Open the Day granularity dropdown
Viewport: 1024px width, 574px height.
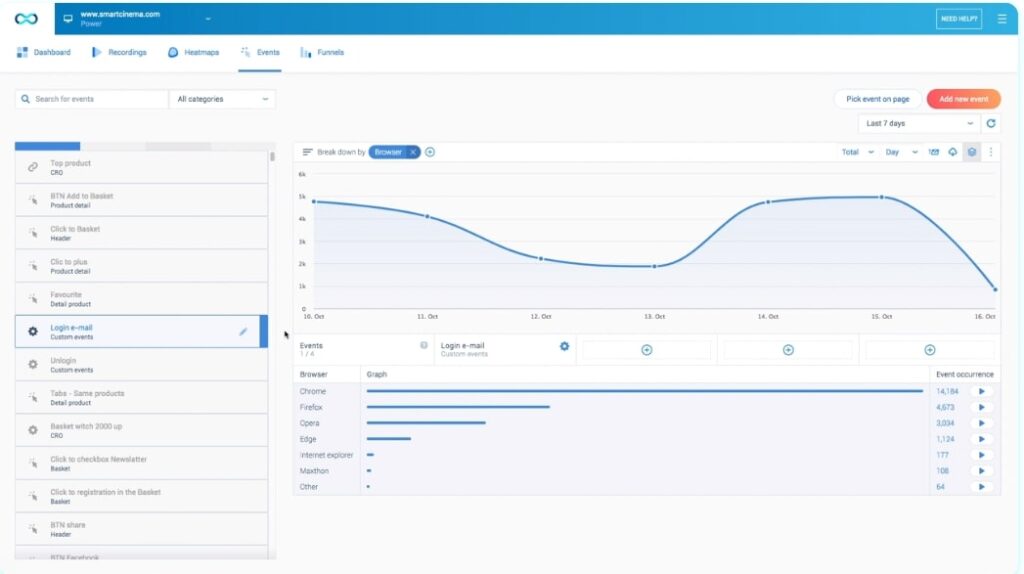[x=901, y=152]
